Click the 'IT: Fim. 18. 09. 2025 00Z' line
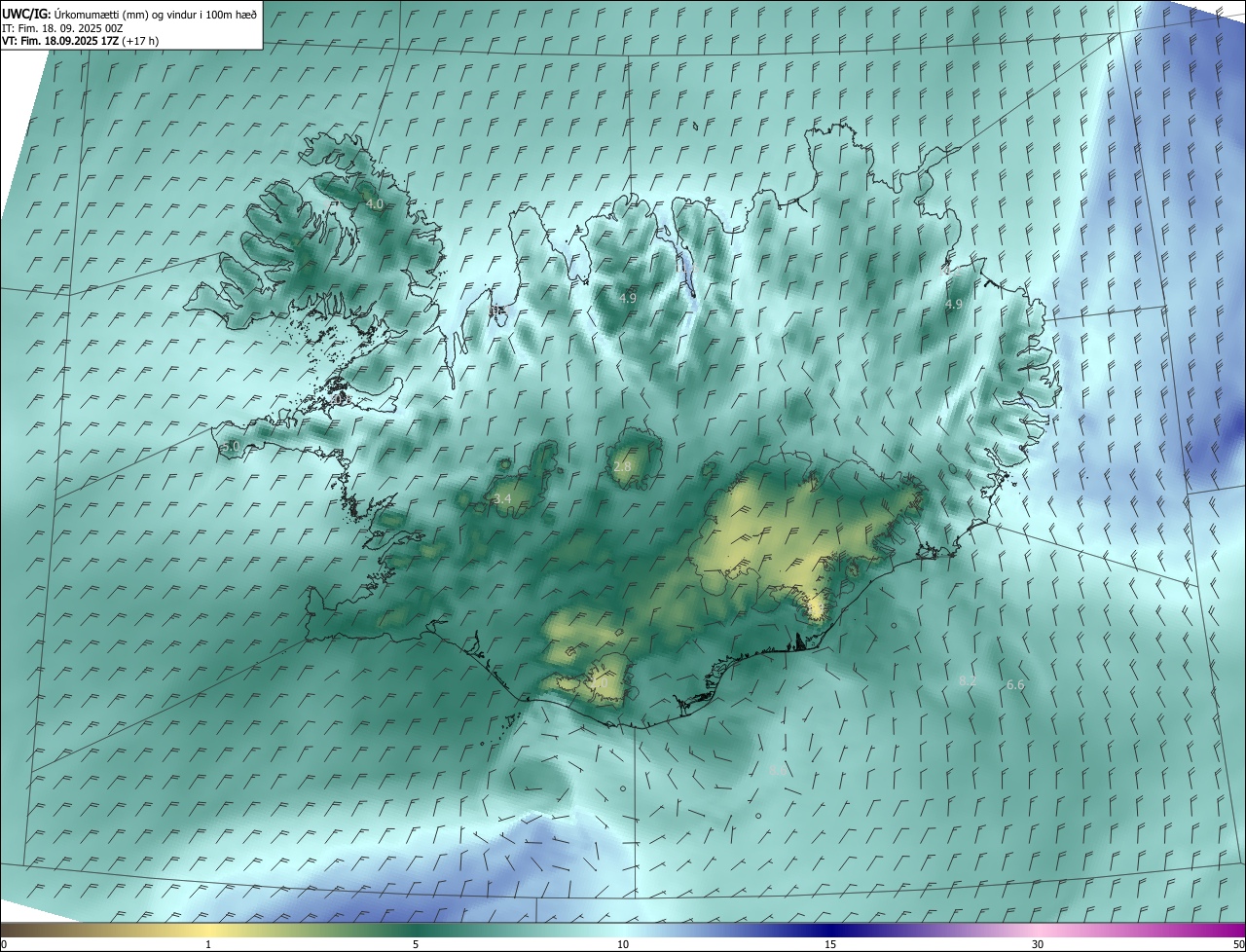1246x952 pixels. tap(62, 28)
